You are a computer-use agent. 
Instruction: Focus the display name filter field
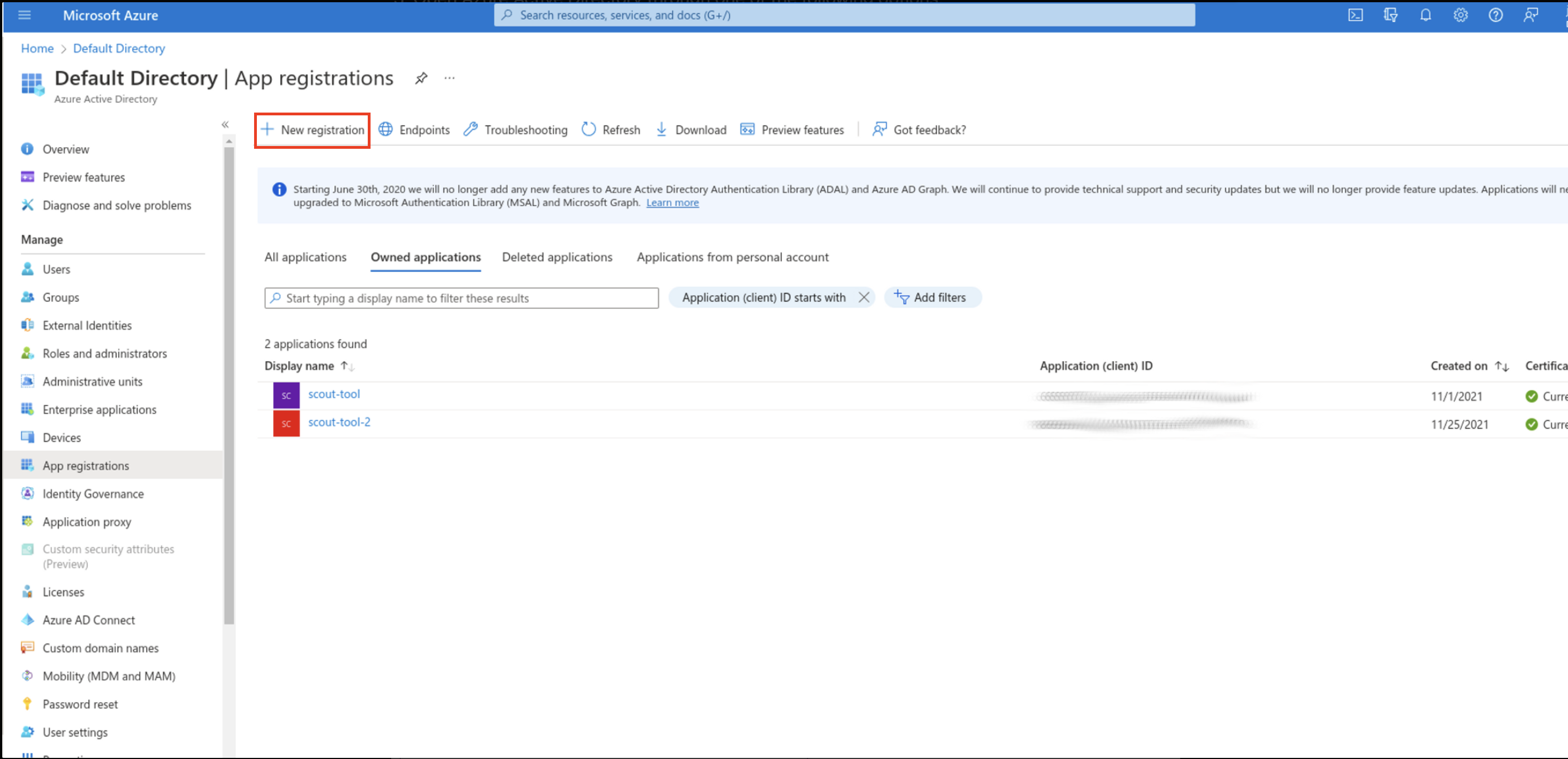coord(461,298)
